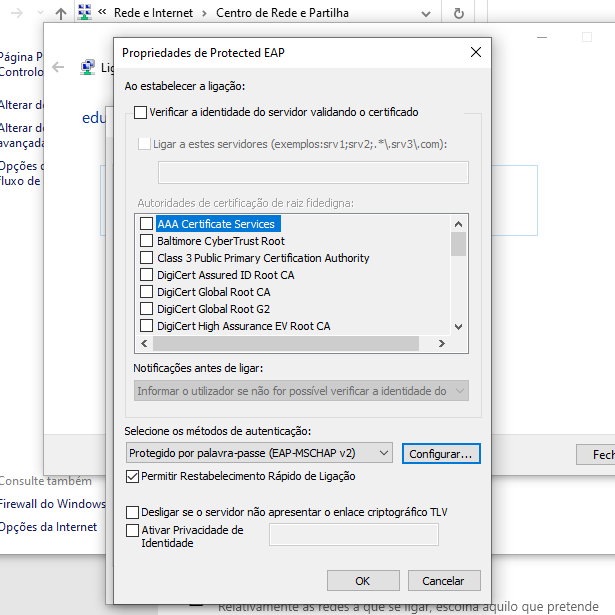
Task: Click the horizontal scrollbar thumb in certificate list
Action: pos(286,343)
